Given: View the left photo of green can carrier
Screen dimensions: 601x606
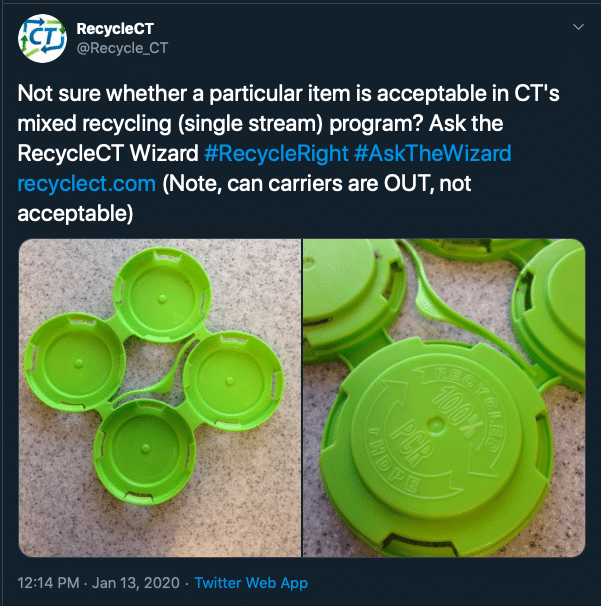Looking at the screenshot, I should (x=160, y=398).
